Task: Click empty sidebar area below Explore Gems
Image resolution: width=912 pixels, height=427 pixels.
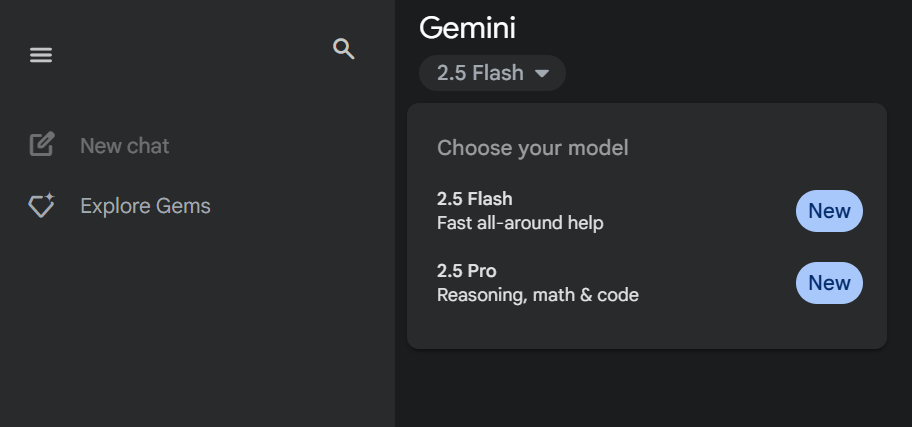Action: tap(197, 326)
